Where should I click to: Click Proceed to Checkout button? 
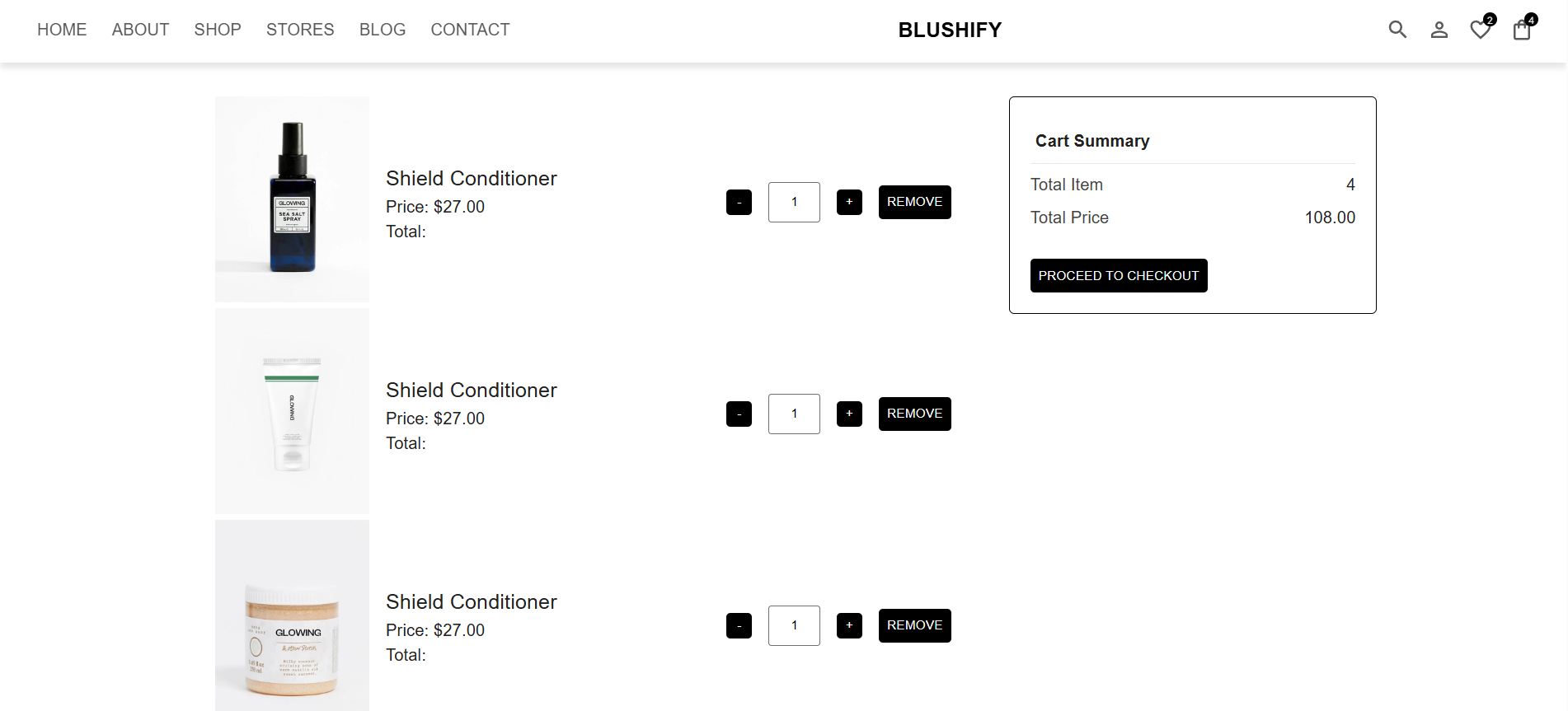click(x=1119, y=276)
